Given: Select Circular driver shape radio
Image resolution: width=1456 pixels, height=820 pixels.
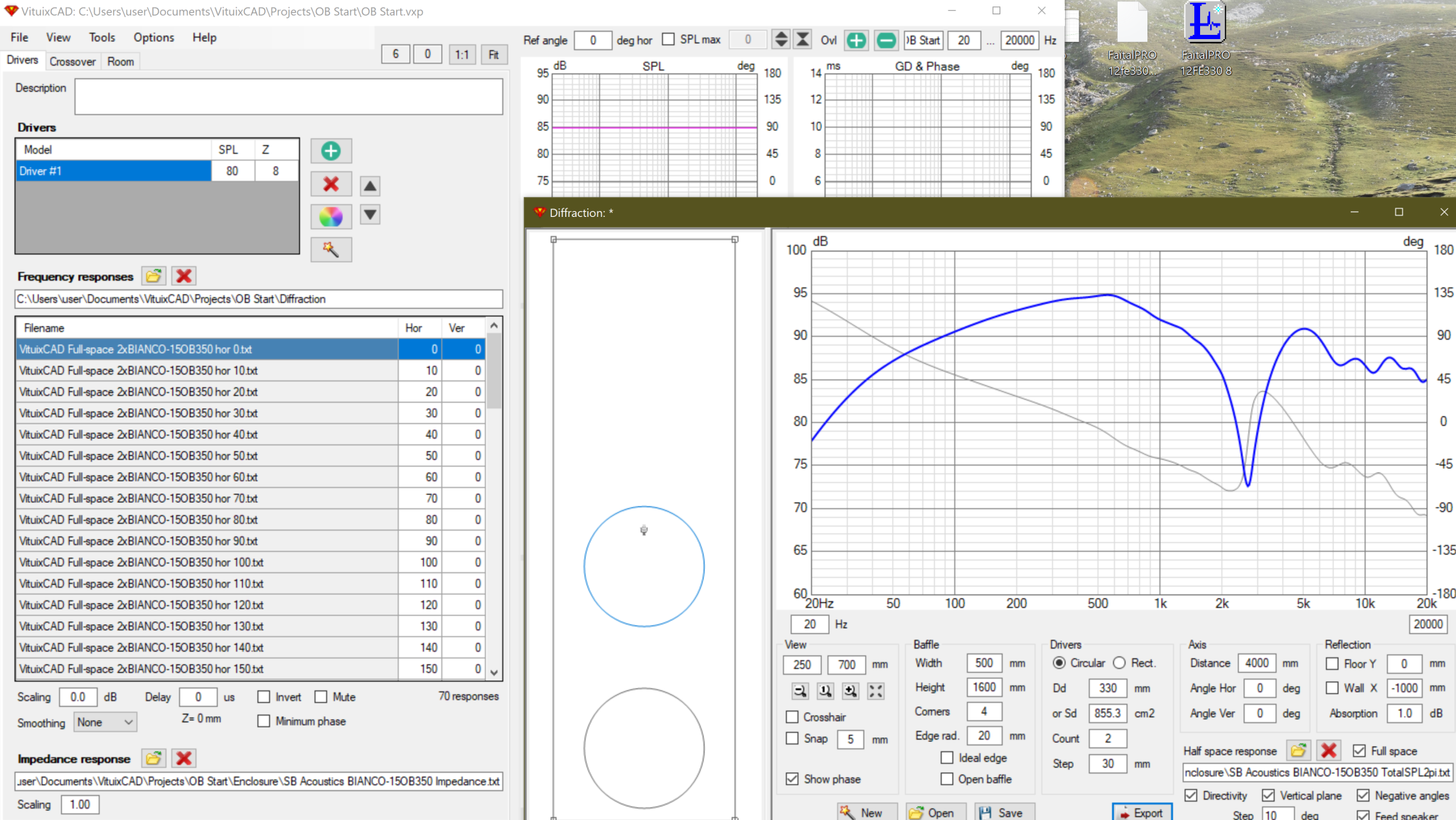Looking at the screenshot, I should coord(1059,663).
